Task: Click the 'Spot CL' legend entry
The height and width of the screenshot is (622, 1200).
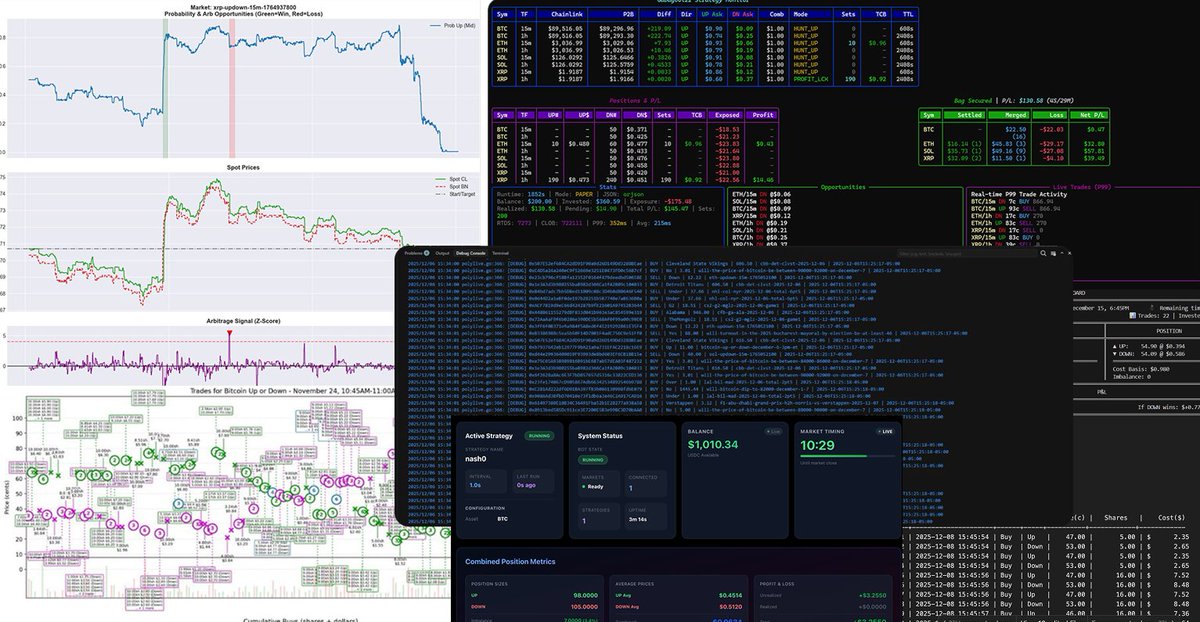Action: [x=452, y=179]
